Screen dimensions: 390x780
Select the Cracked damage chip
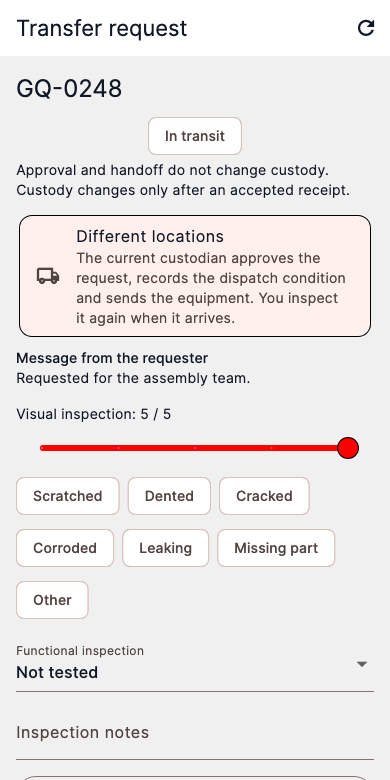tap(264, 496)
